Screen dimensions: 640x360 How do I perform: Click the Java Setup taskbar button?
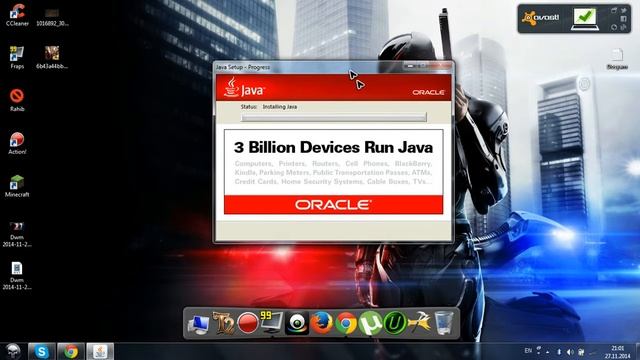[100, 351]
